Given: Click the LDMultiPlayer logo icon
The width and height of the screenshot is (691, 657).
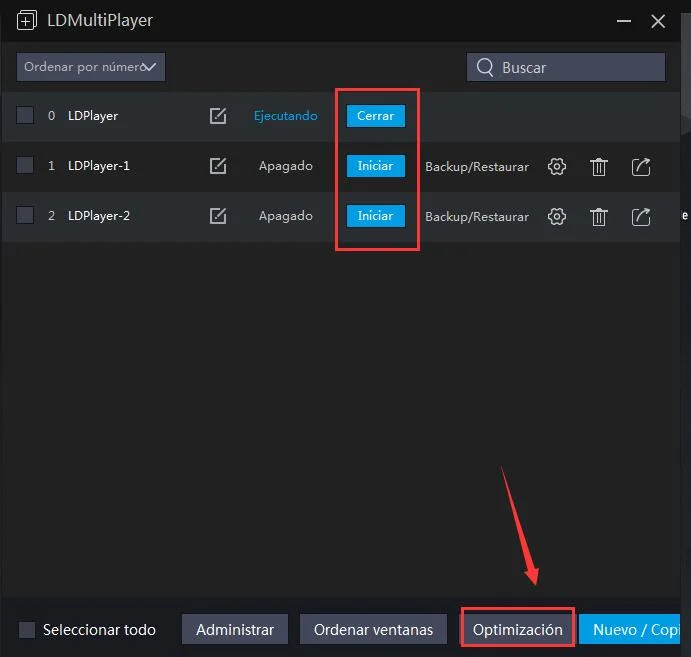Looking at the screenshot, I should pos(26,20).
